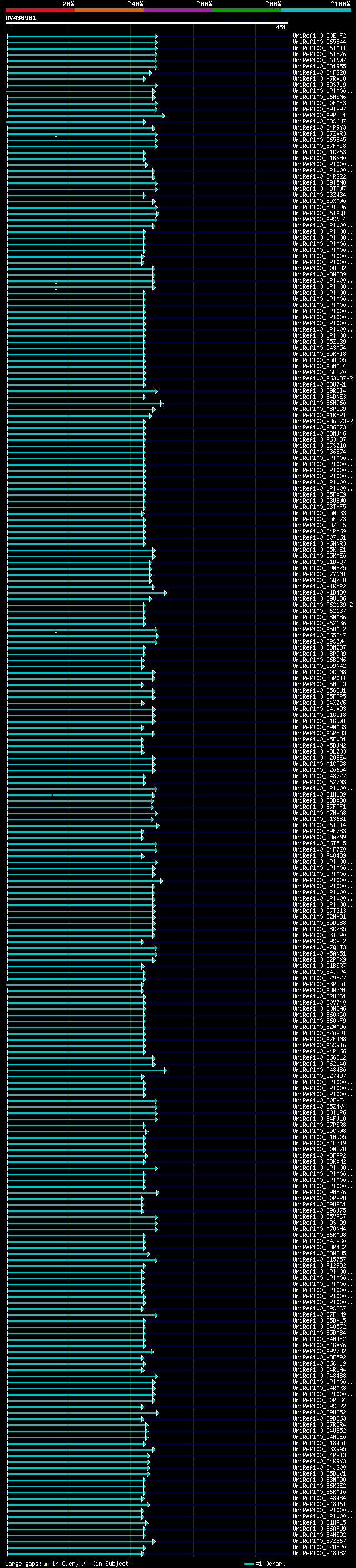Viewport: 356px width, 1568px height.
Task: Select hit label UniRef100_B6H960
Action: [x=319, y=403]
